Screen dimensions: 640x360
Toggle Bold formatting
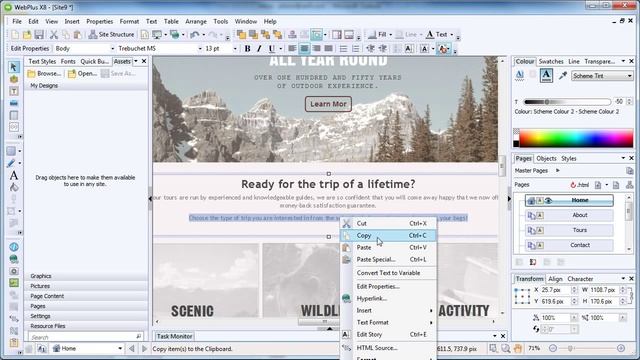click(247, 49)
